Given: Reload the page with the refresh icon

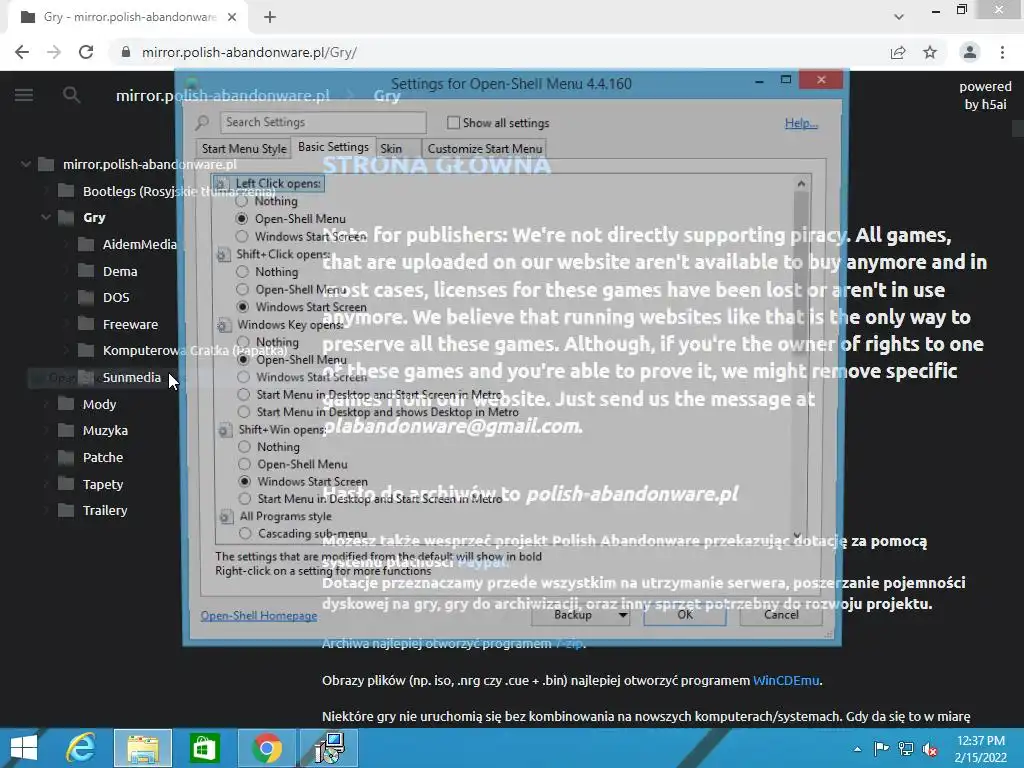Looking at the screenshot, I should (86, 52).
